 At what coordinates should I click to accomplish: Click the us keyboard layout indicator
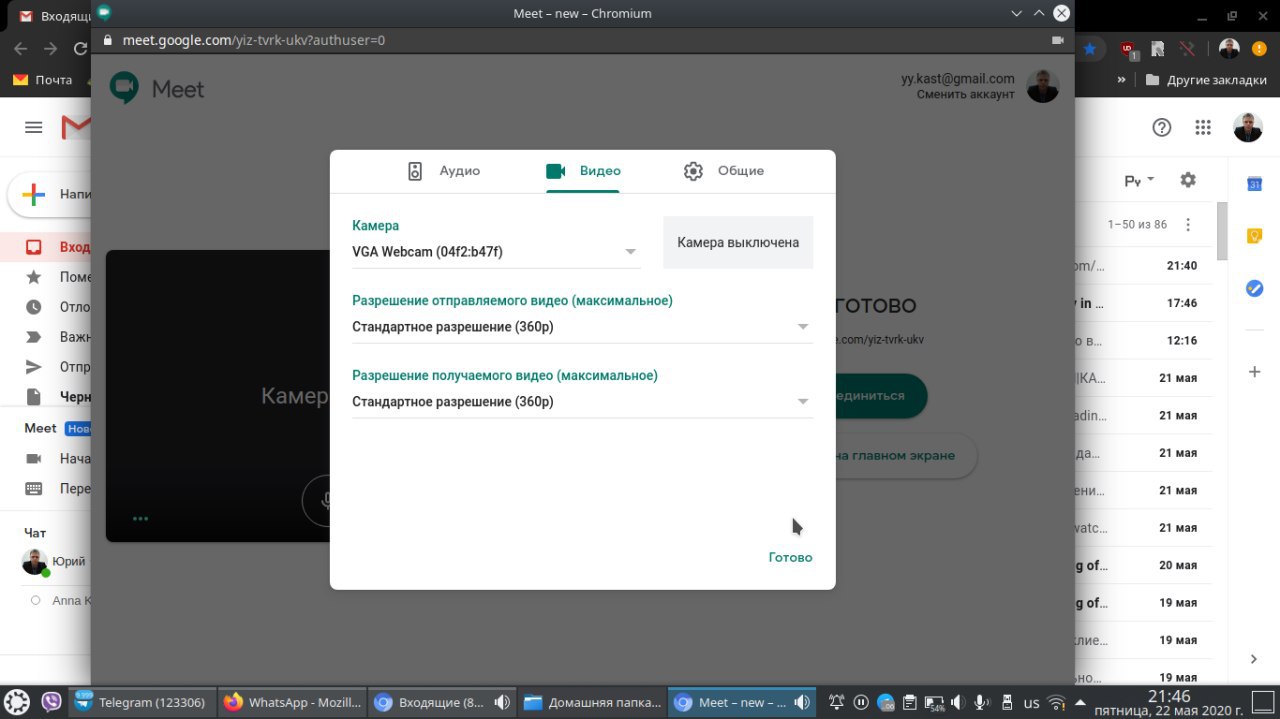point(1031,702)
